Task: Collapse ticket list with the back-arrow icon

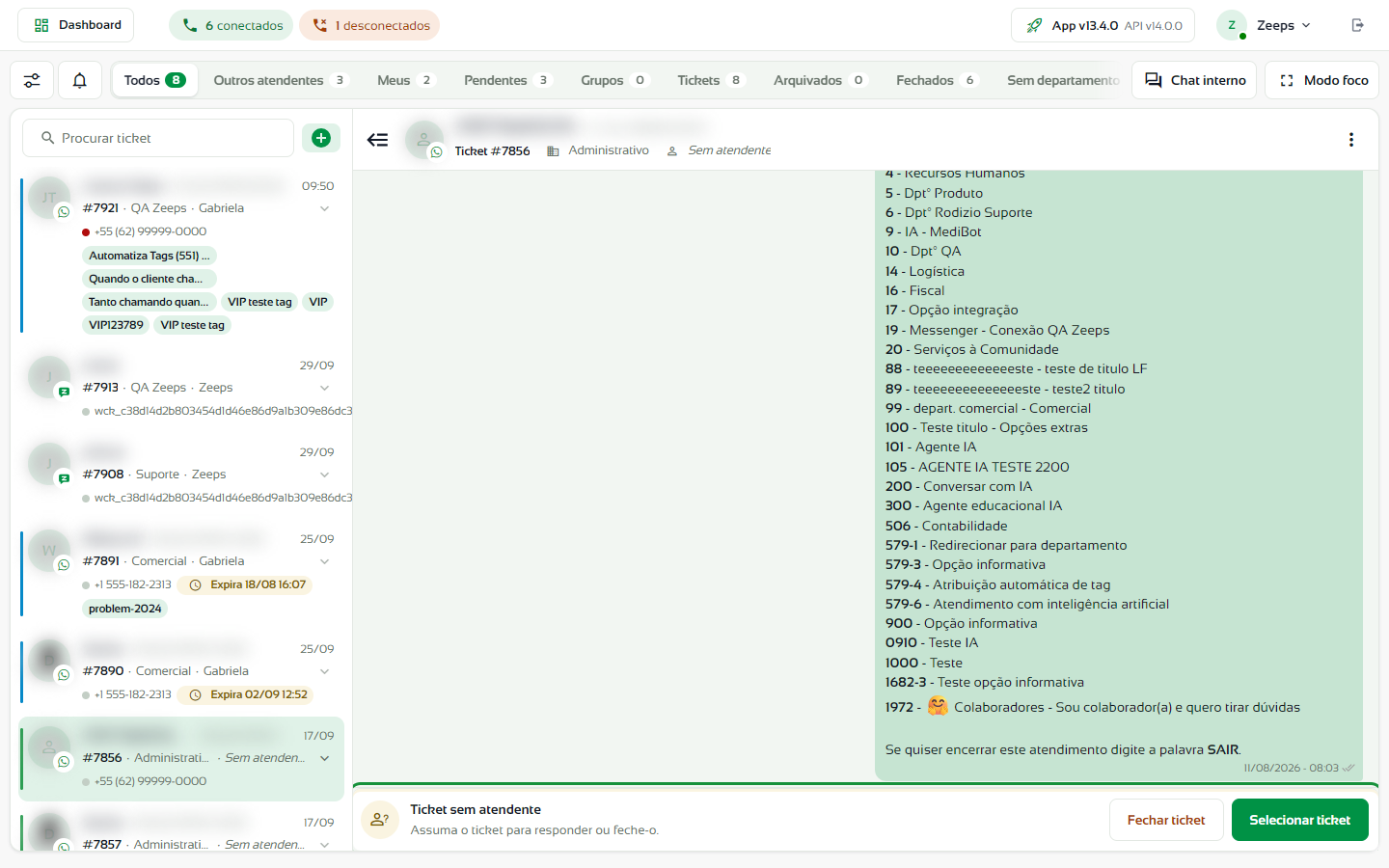Action: (377, 140)
